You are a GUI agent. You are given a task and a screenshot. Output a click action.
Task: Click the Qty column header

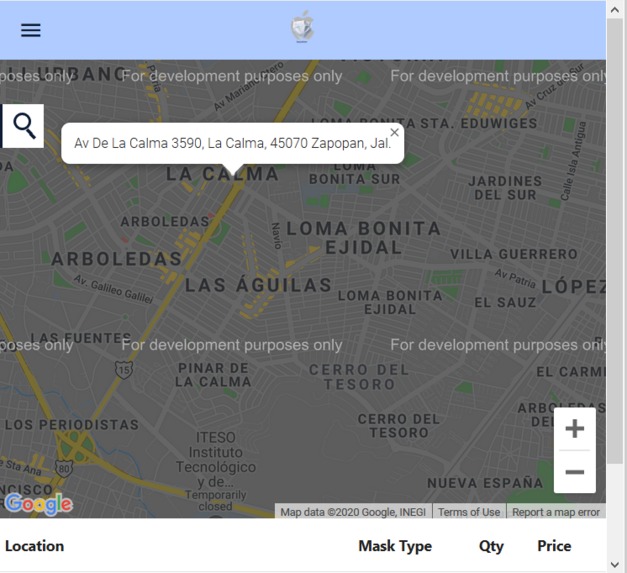point(491,547)
